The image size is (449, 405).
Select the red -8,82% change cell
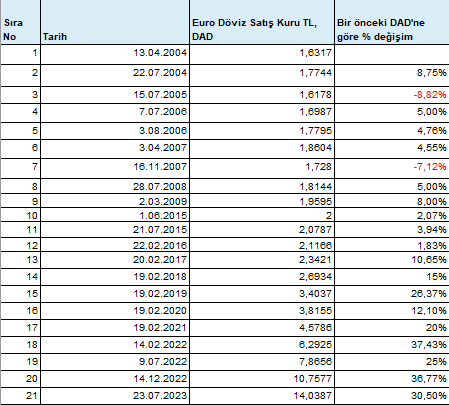[392, 95]
